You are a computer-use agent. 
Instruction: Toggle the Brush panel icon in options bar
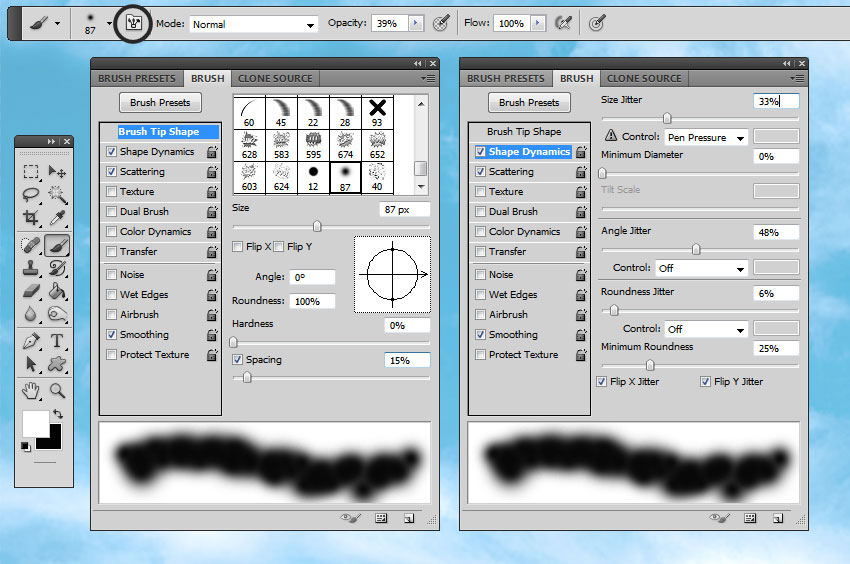[x=133, y=23]
